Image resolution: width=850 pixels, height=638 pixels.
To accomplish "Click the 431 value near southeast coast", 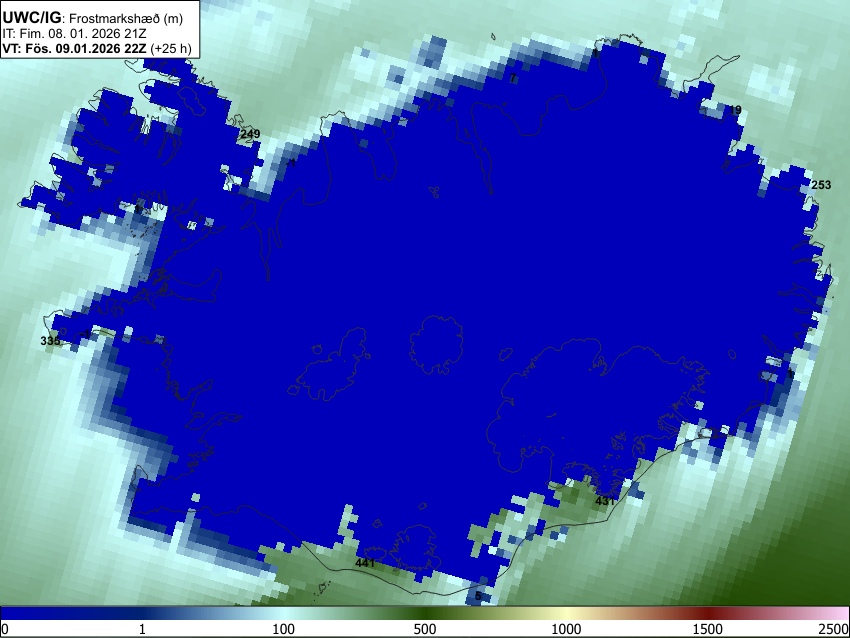I will tap(604, 501).
